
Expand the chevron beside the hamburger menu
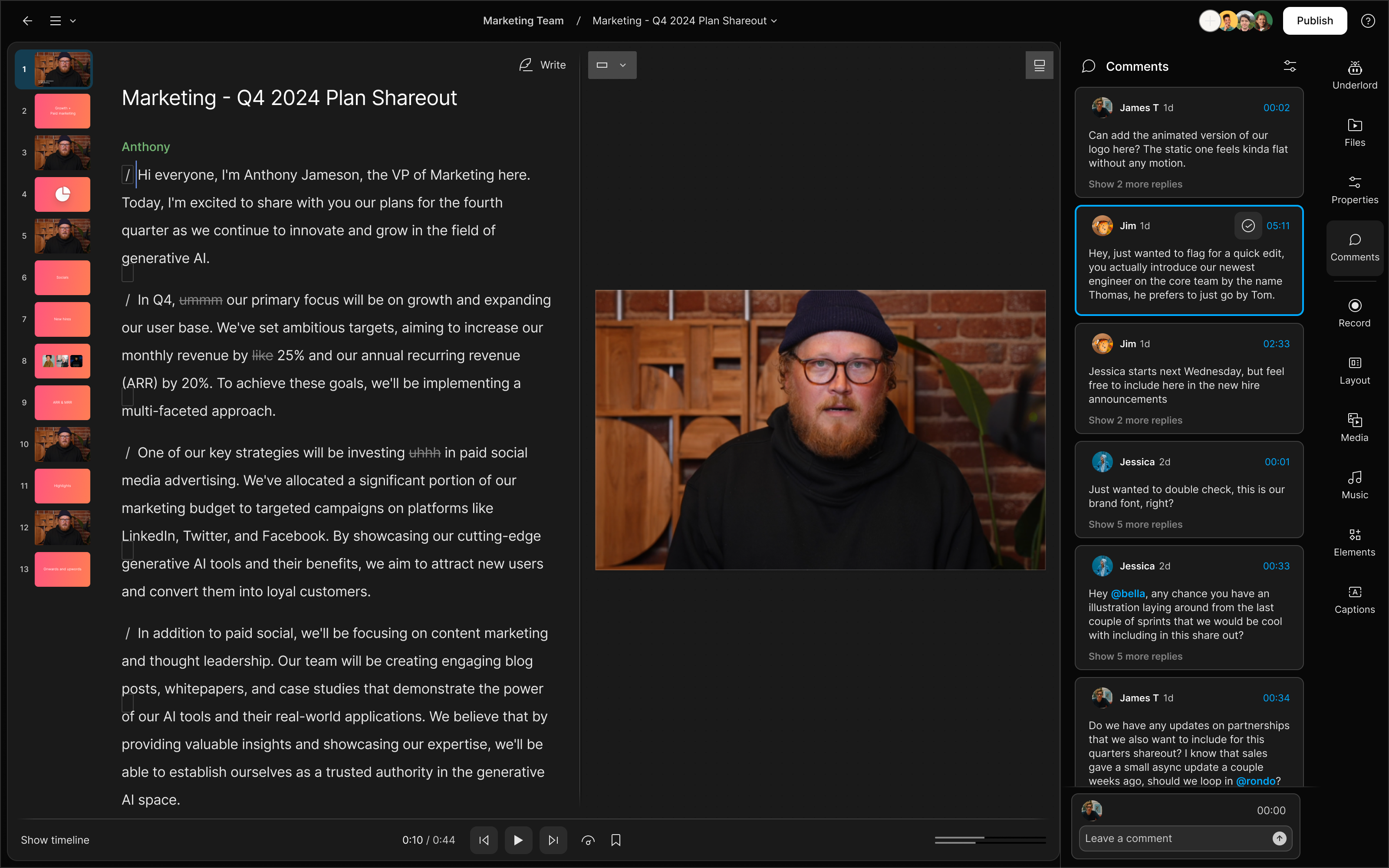(x=73, y=21)
